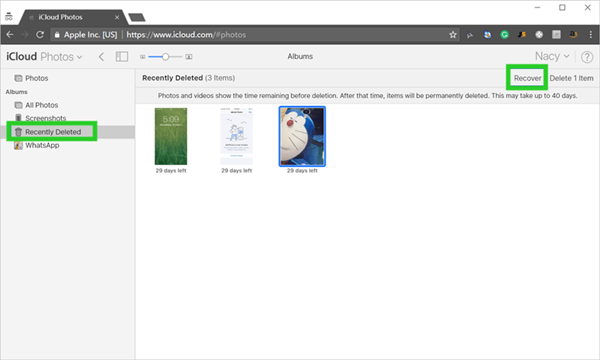
Task: Click the address bar URL
Action: click(186, 35)
